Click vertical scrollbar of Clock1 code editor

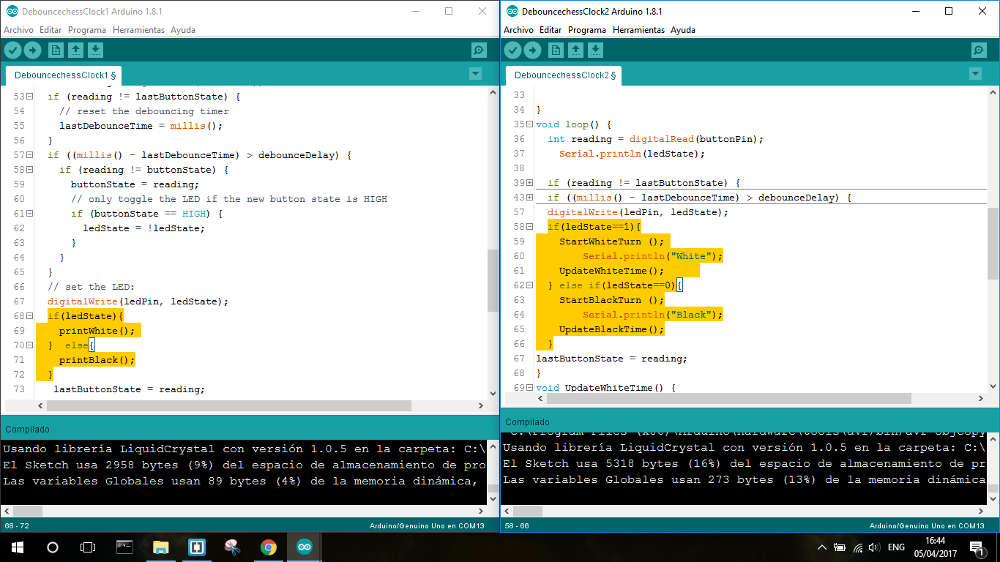coord(492,281)
